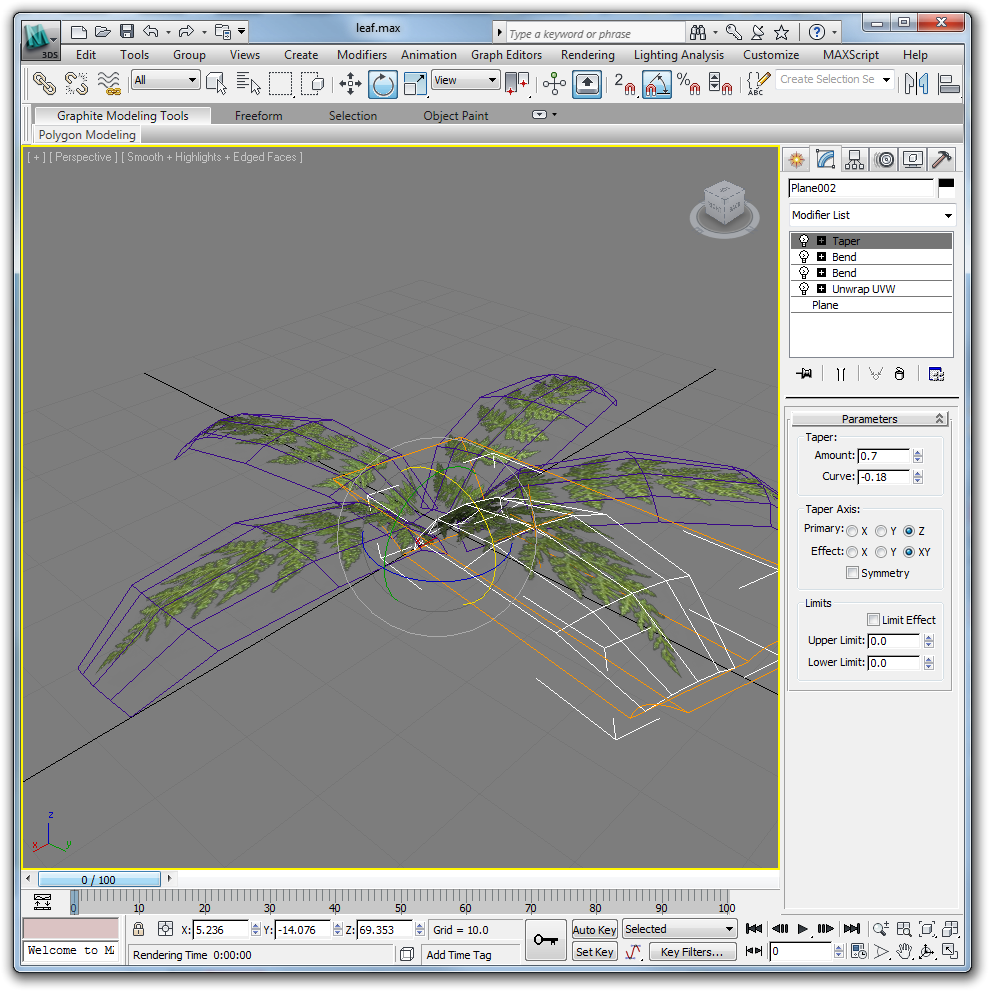The width and height of the screenshot is (989, 992).
Task: Click the Pin Stack icon
Action: click(804, 374)
